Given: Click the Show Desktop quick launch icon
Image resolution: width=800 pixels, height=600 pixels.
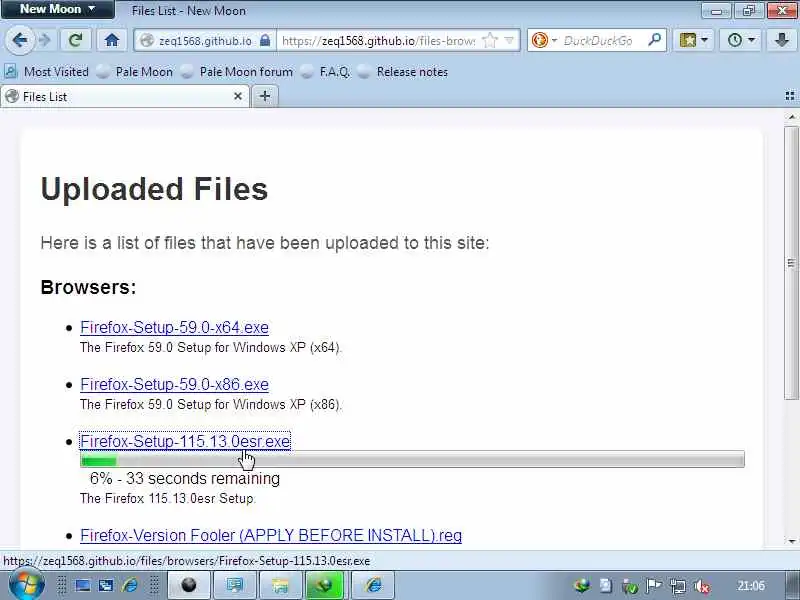Looking at the screenshot, I should 82,585.
